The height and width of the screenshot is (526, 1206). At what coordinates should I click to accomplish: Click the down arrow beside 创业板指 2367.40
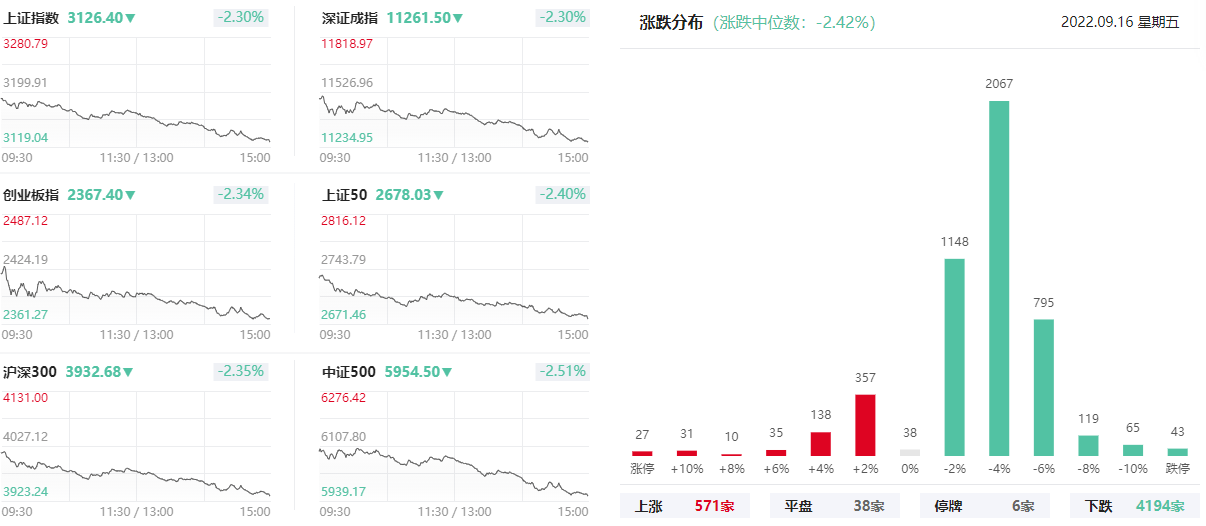[x=131, y=195]
